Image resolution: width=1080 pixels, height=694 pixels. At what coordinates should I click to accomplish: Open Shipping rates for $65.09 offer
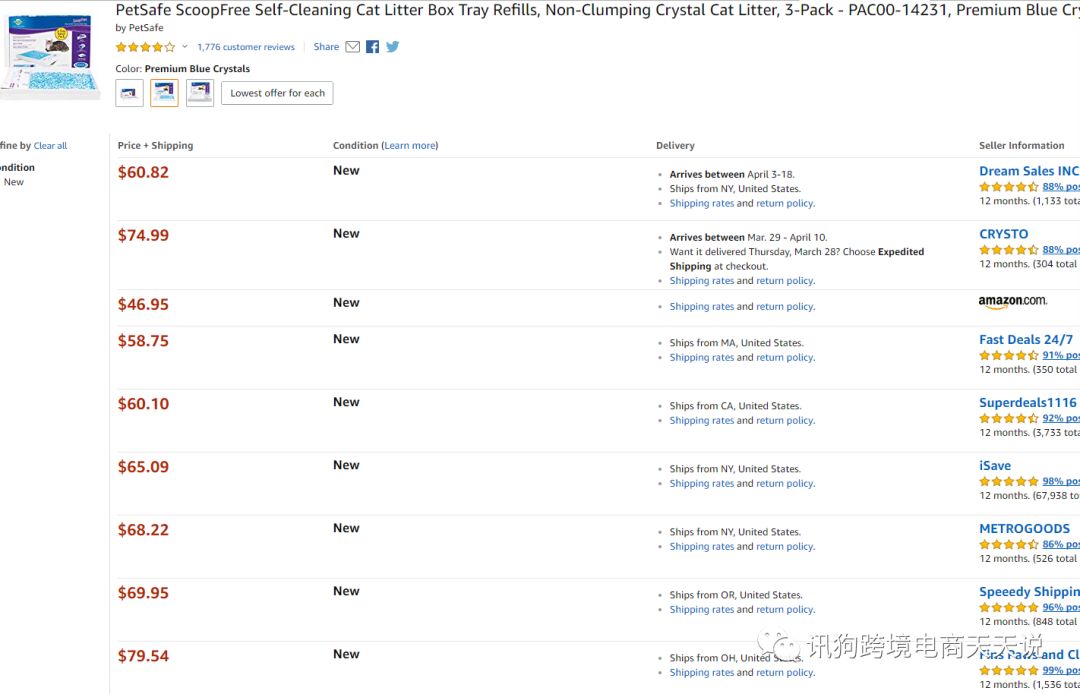(x=702, y=483)
